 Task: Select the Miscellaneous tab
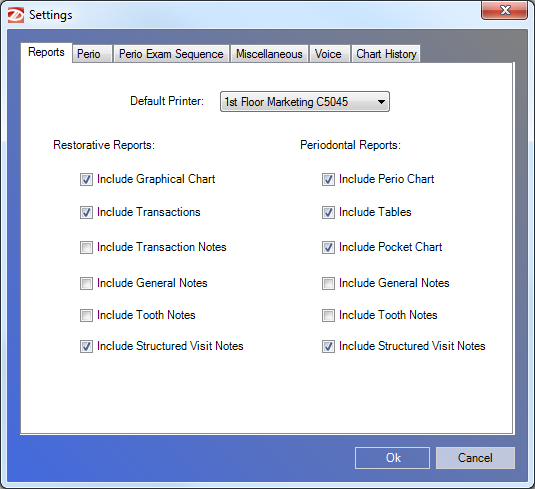click(x=269, y=54)
